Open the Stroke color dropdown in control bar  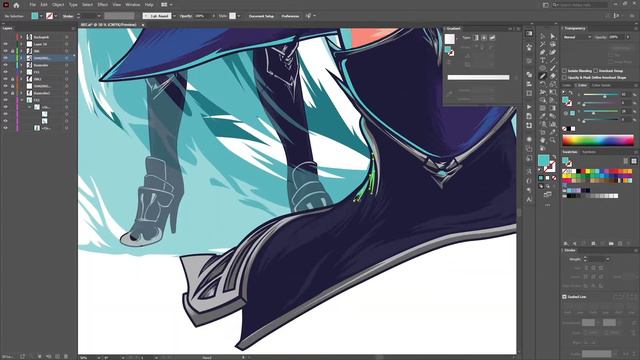point(56,16)
